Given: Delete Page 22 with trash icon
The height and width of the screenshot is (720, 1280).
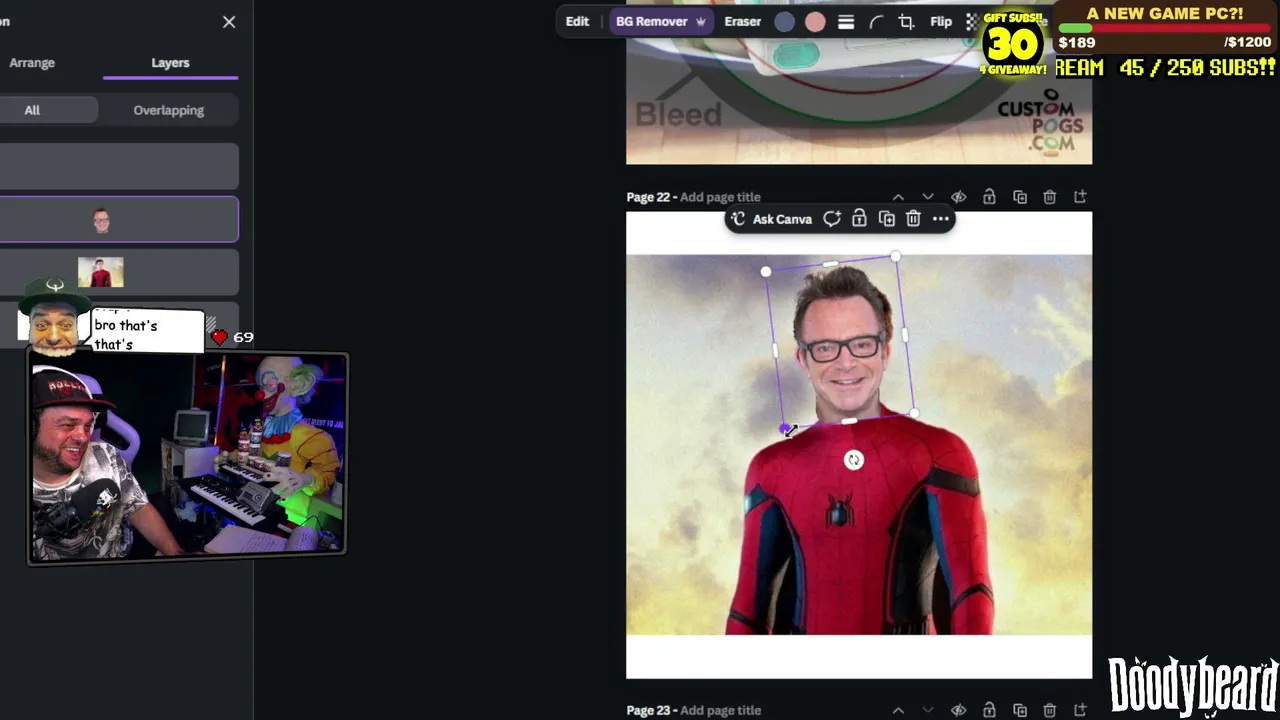Looking at the screenshot, I should 1050,197.
